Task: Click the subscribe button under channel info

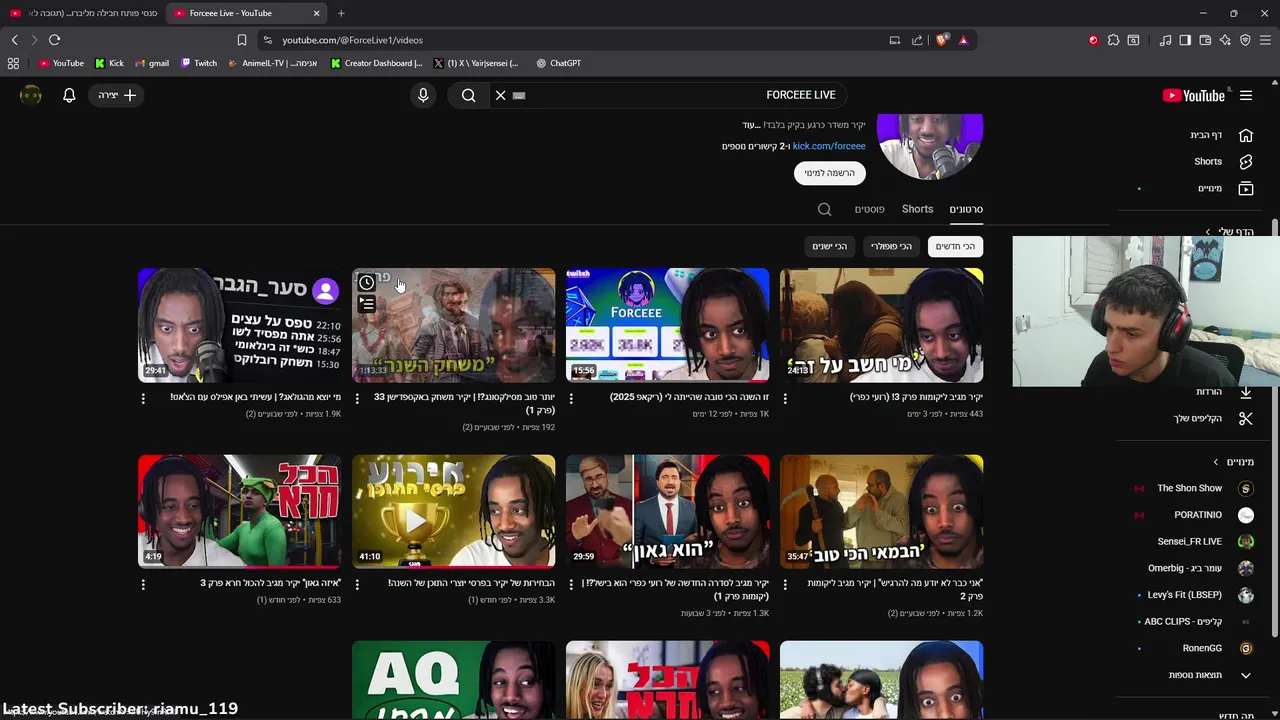Action: point(830,173)
